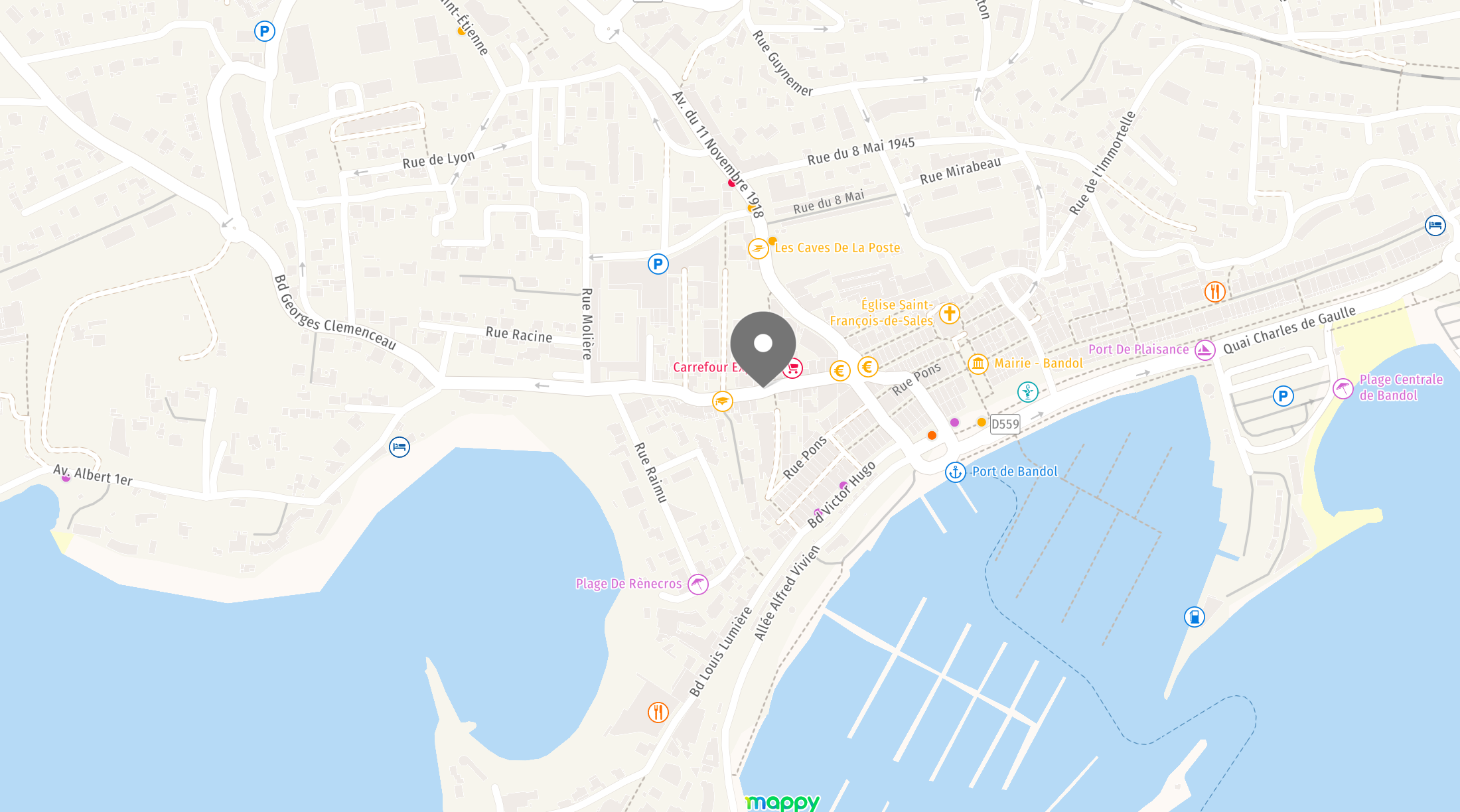Open the Les Caves De La Poste icon

758,249
